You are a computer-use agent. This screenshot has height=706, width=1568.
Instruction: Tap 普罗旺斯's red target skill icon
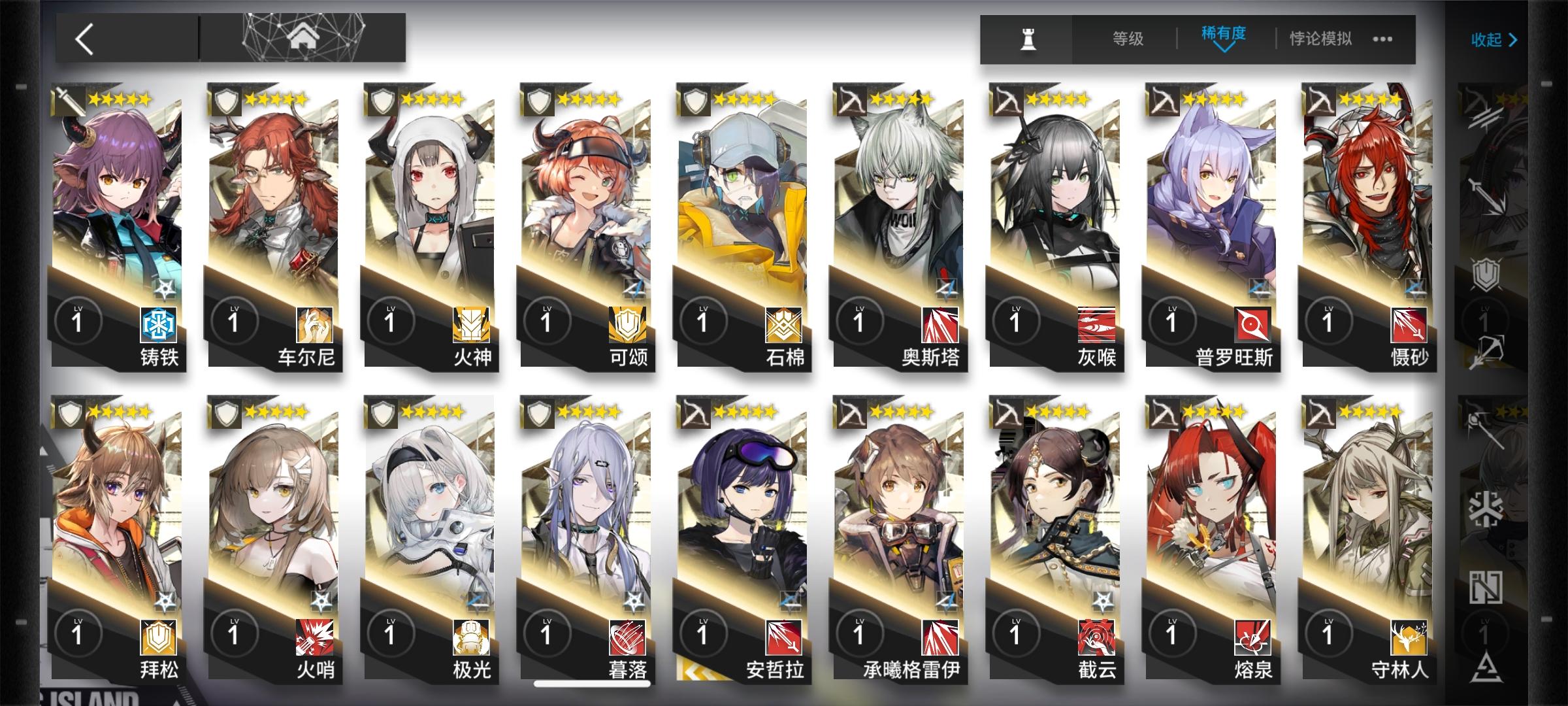1253,324
